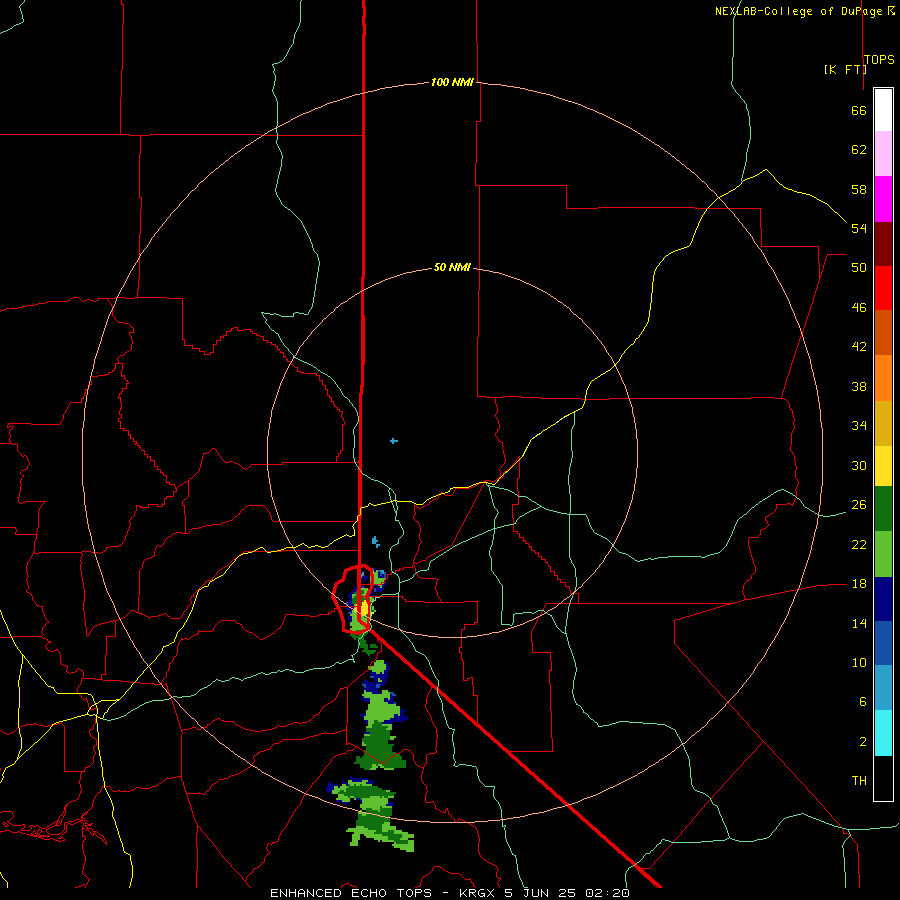
Task: Click the 50 NMI range ring label
Action: 452,267
